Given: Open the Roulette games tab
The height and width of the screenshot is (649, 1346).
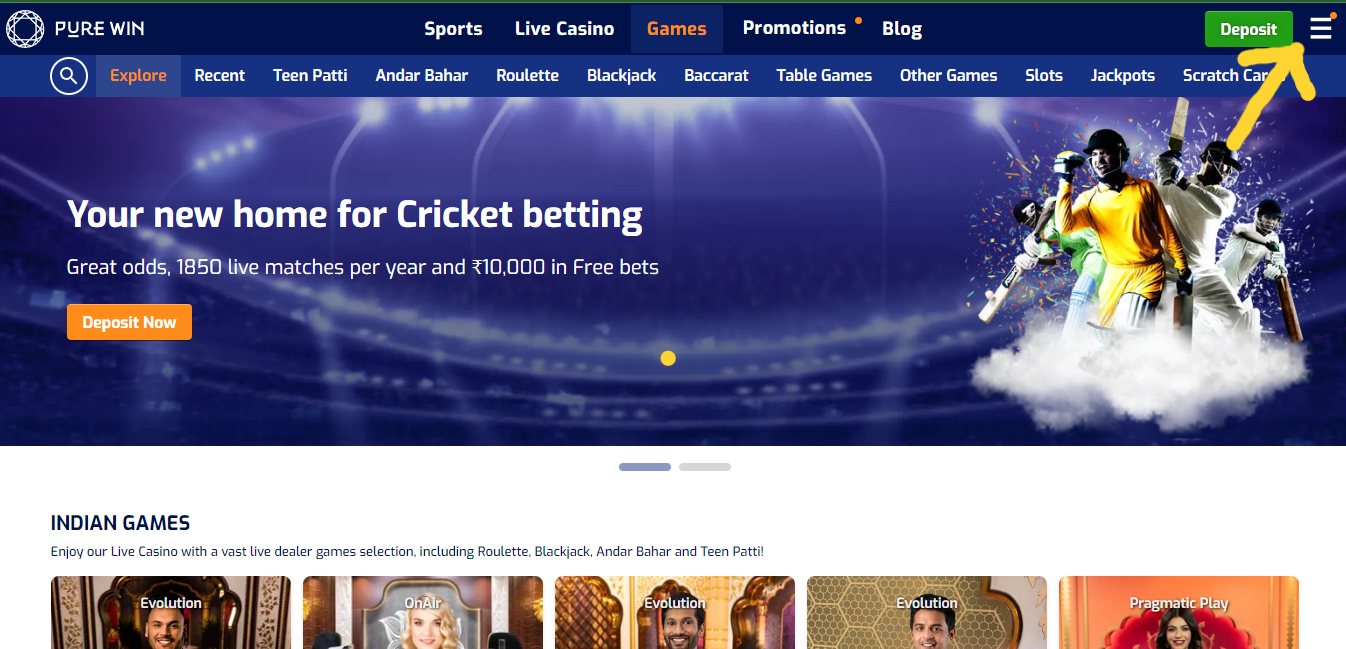Looking at the screenshot, I should pyautogui.click(x=527, y=75).
